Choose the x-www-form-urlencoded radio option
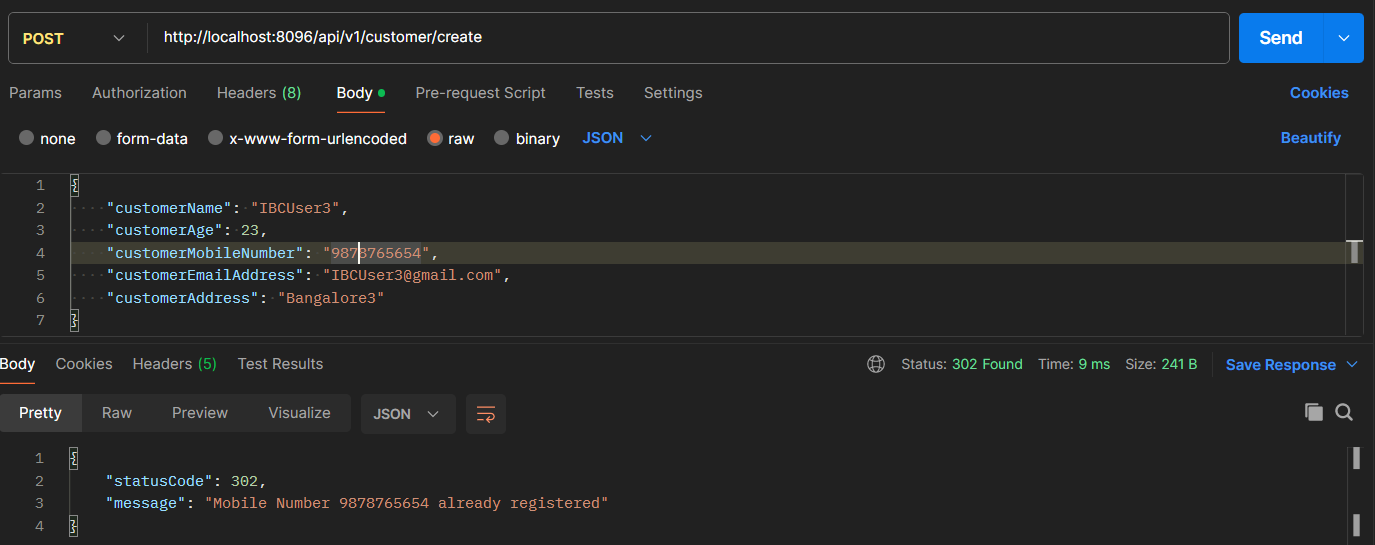Image resolution: width=1375 pixels, height=545 pixels. point(216,138)
